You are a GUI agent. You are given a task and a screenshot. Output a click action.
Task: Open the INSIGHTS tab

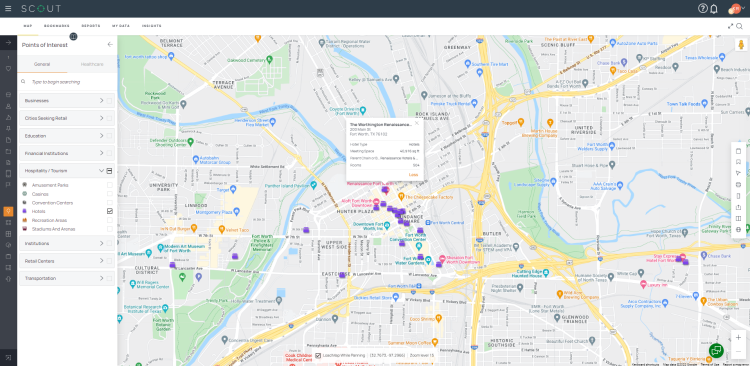point(152,26)
